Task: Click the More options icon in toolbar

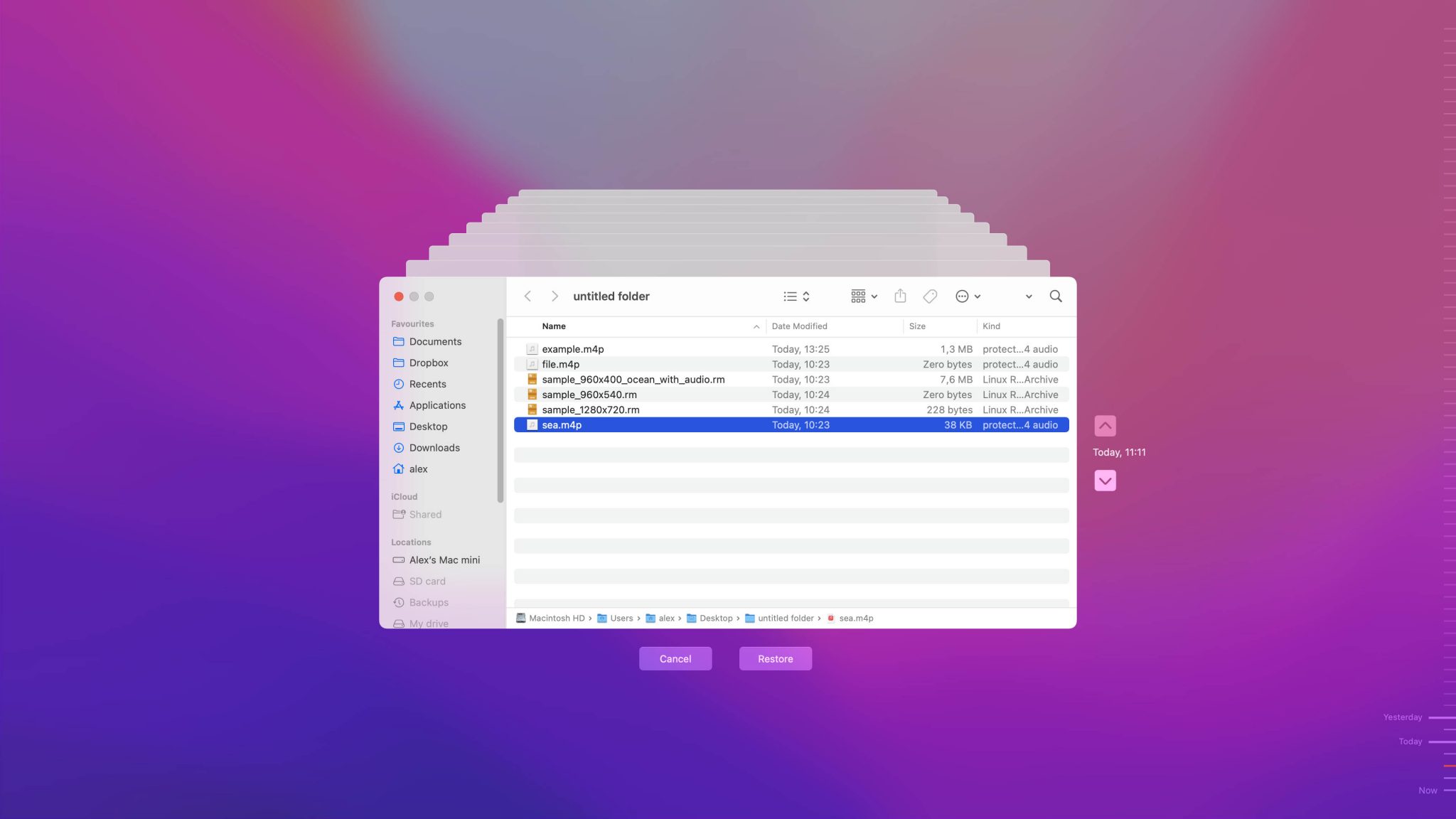Action: (963, 296)
